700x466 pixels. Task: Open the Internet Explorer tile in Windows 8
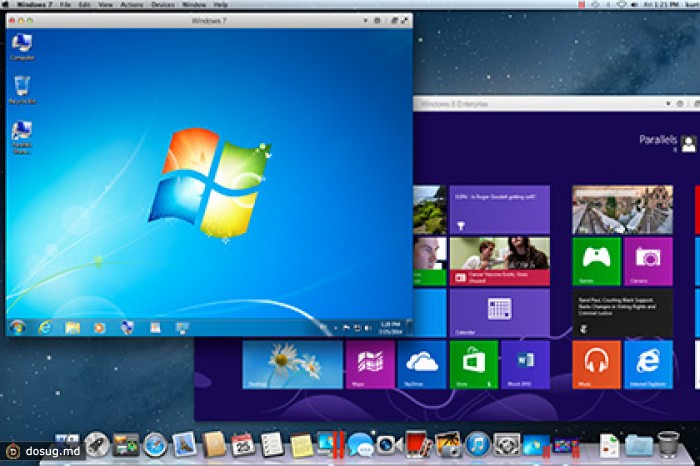coord(648,365)
